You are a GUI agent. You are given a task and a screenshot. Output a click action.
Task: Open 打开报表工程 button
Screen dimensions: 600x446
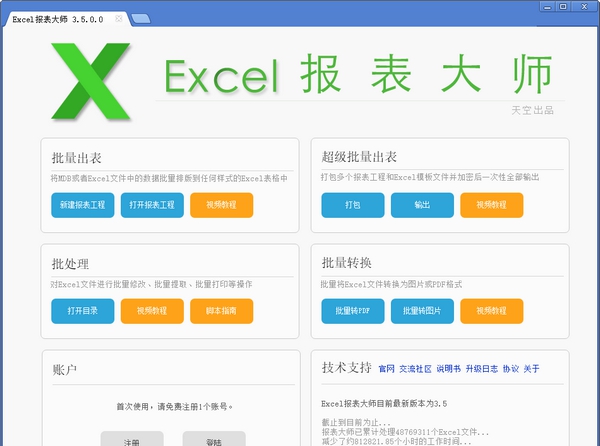click(x=152, y=205)
